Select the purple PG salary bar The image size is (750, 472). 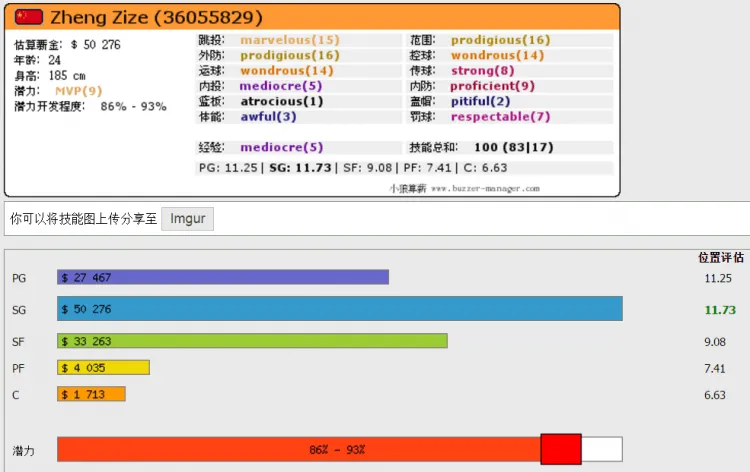tap(222, 277)
